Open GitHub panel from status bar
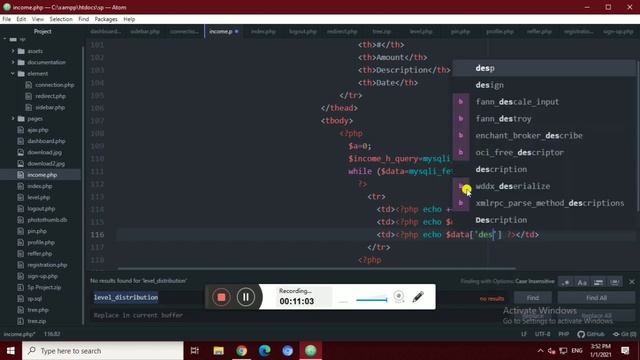 [x=591, y=334]
